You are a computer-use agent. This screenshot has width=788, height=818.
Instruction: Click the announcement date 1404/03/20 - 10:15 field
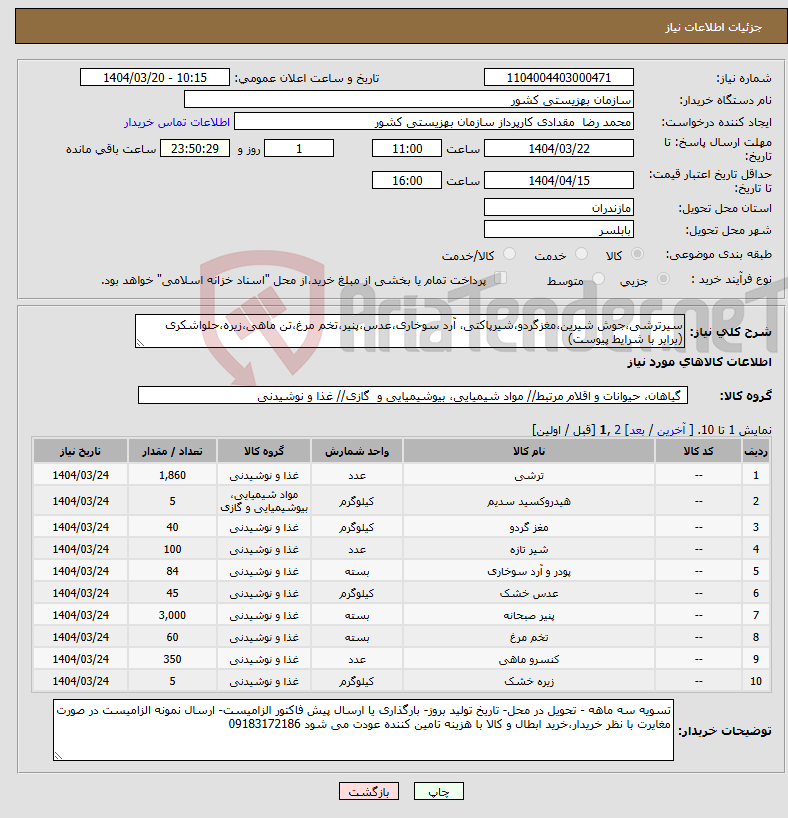[154, 77]
